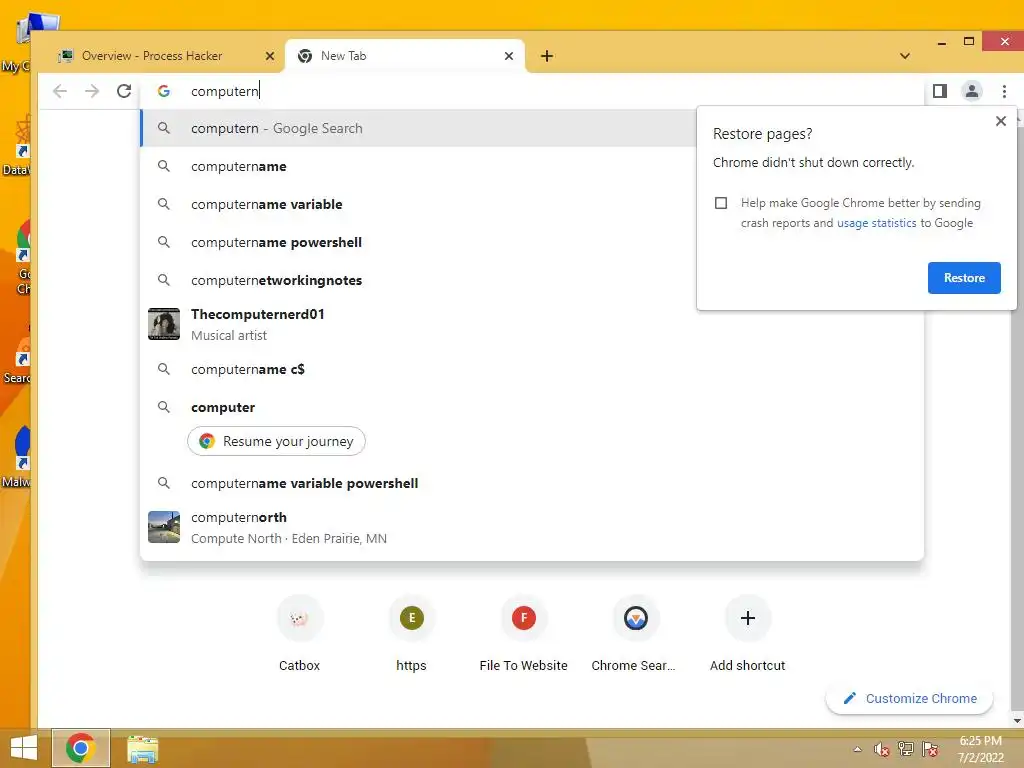Click Thecomputernerd01 artist thumbnail
This screenshot has height=768, width=1024.
(164, 325)
